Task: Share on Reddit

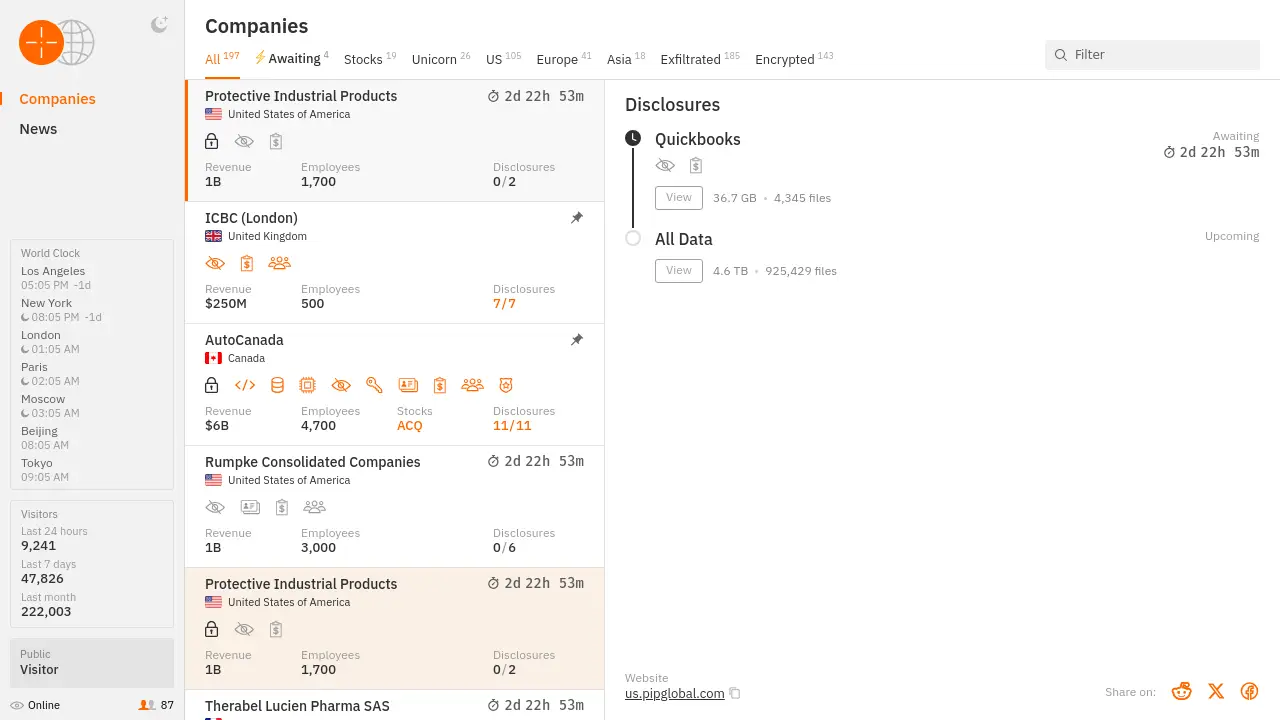Action: [1182, 691]
